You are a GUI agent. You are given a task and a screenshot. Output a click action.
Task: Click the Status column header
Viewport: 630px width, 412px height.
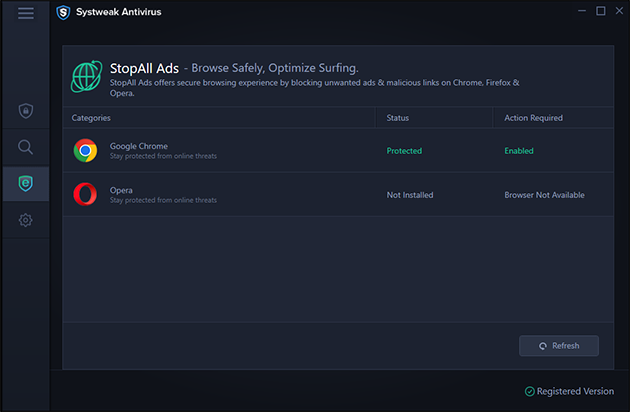(x=398, y=118)
